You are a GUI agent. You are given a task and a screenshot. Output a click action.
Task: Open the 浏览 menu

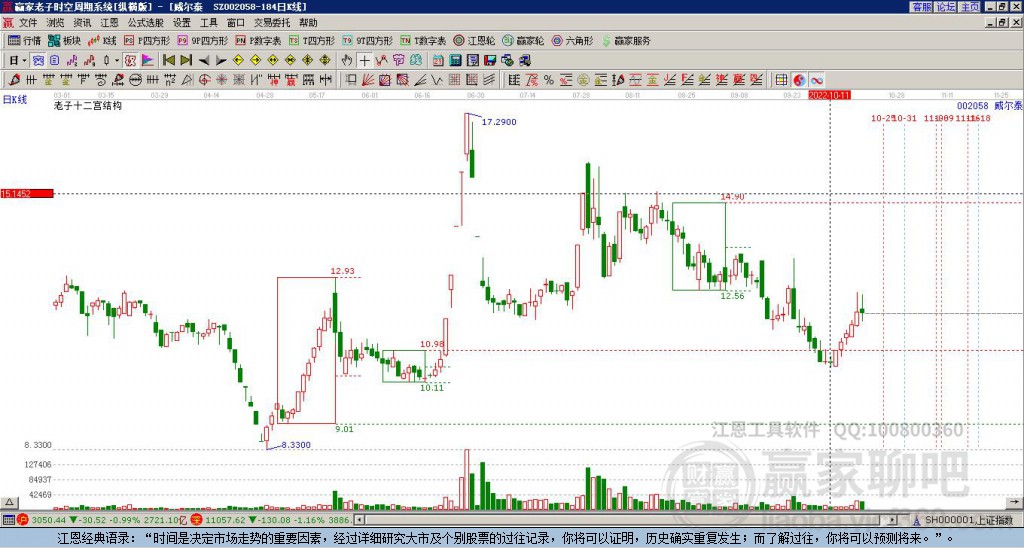[55, 23]
